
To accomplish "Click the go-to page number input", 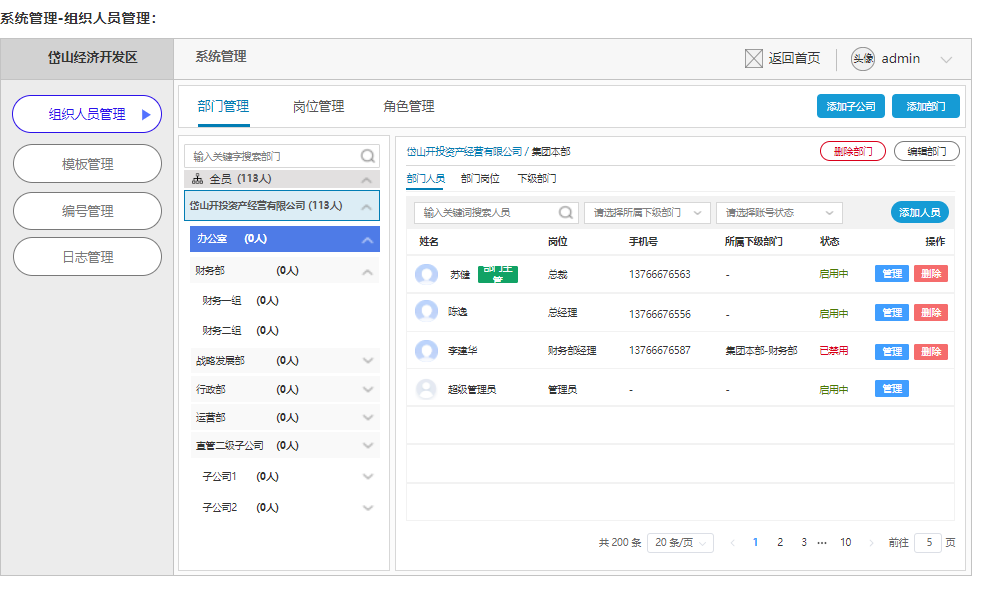I will tap(928, 543).
